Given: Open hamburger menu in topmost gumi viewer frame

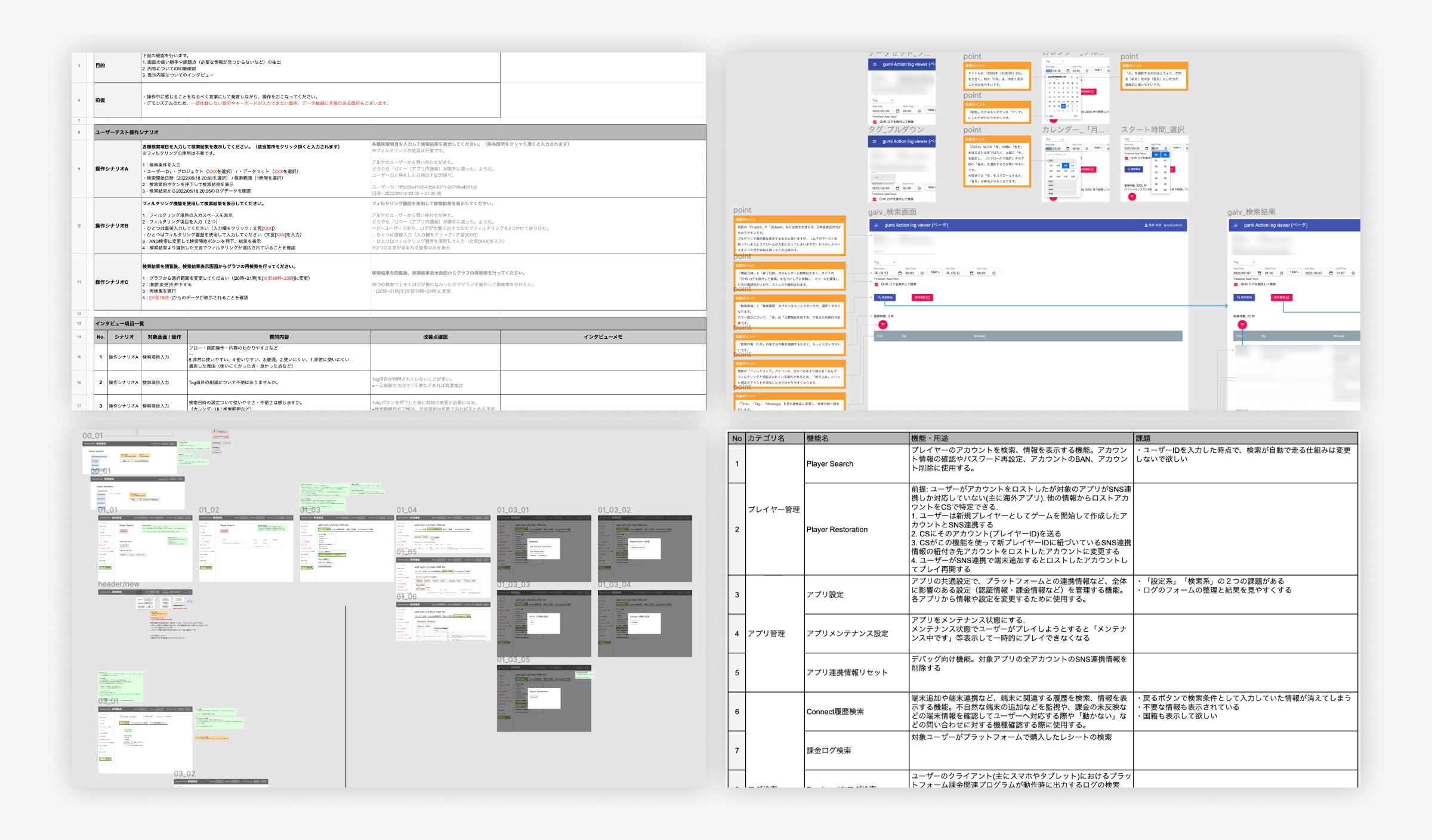Looking at the screenshot, I should [875, 64].
